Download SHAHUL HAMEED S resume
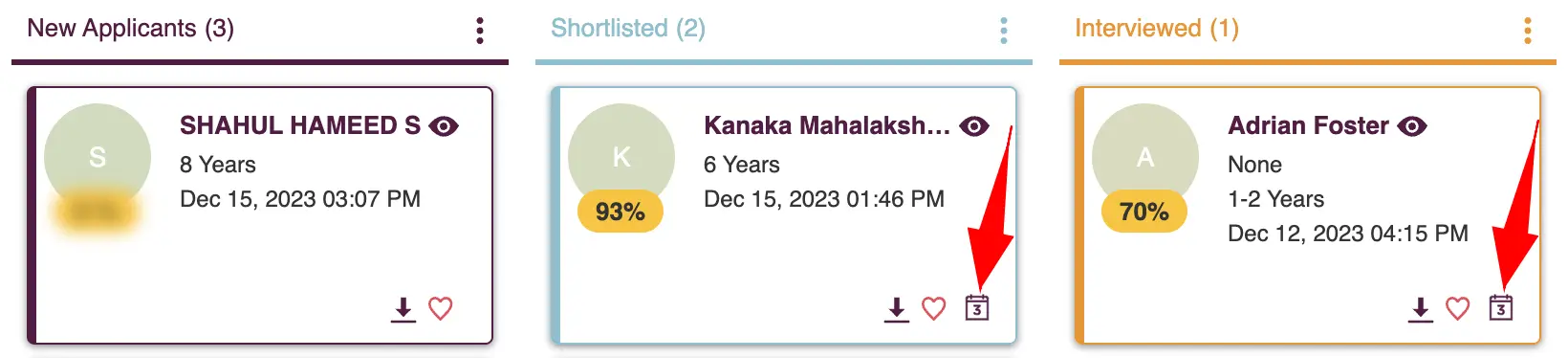This screenshot has height=358, width=1568. click(403, 309)
